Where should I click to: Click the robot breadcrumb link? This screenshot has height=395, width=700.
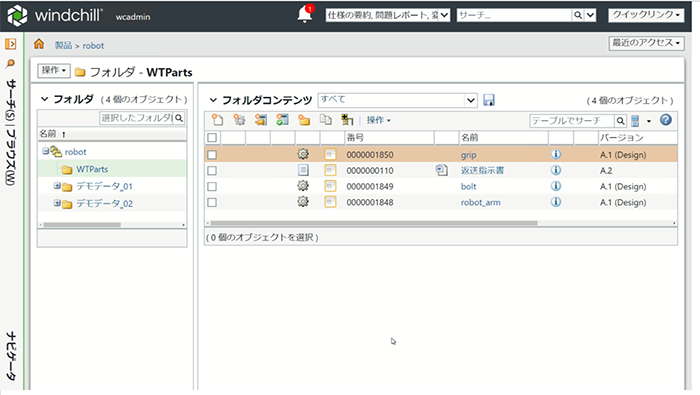tap(93, 46)
